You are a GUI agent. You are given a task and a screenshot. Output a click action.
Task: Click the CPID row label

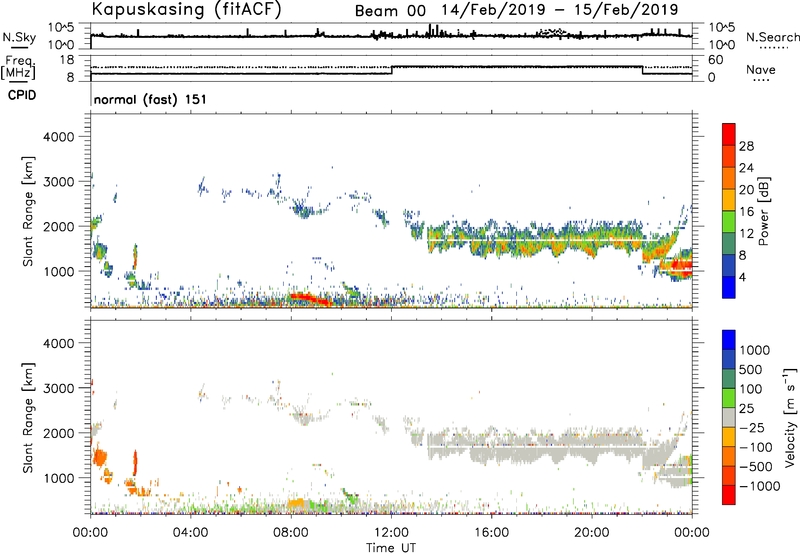click(22, 95)
